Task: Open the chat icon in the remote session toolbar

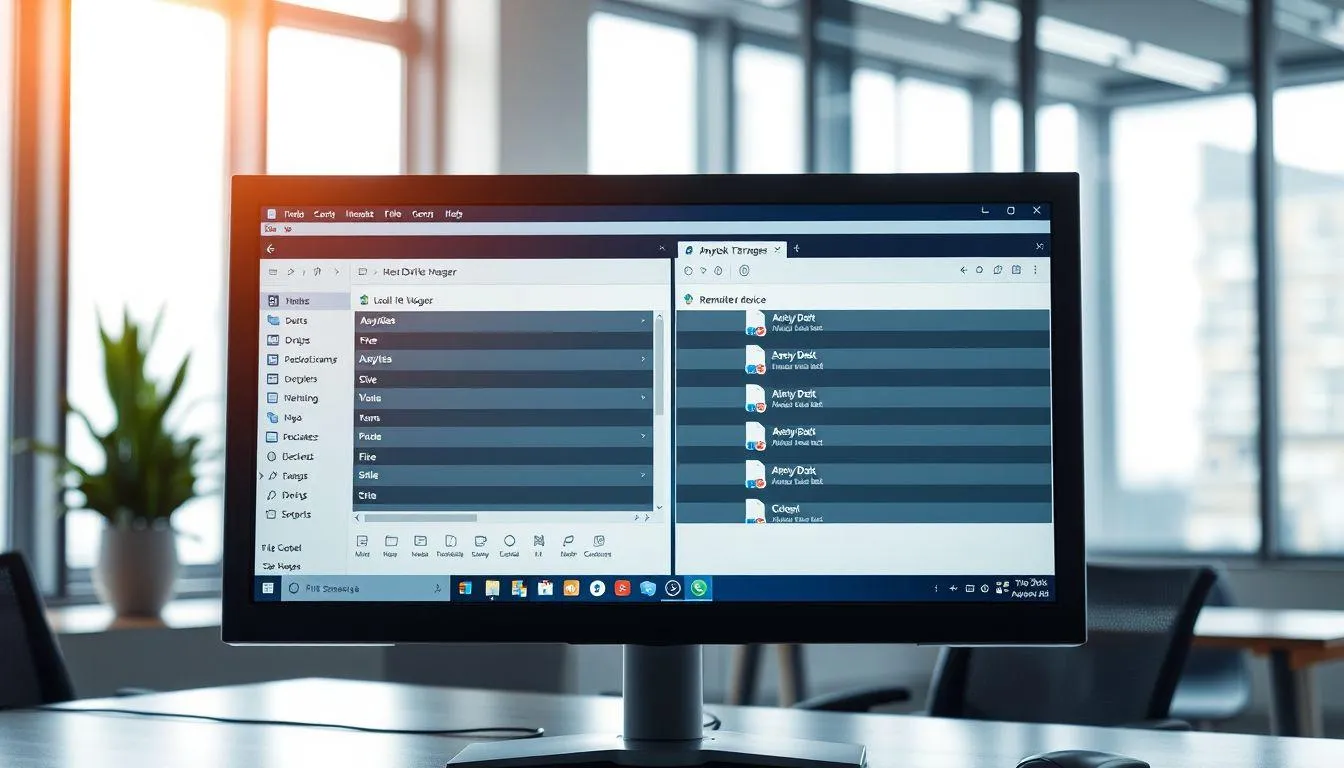Action: 997,269
